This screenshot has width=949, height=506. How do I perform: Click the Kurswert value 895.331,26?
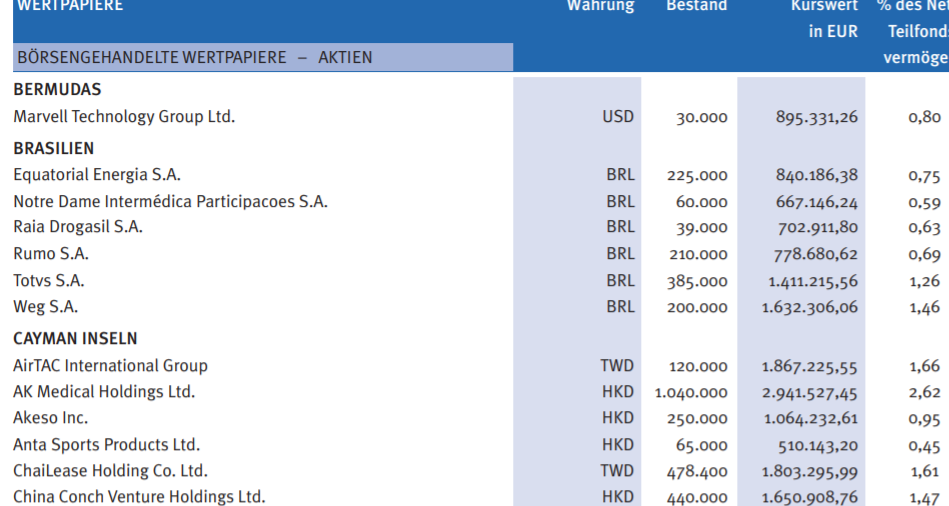click(816, 117)
